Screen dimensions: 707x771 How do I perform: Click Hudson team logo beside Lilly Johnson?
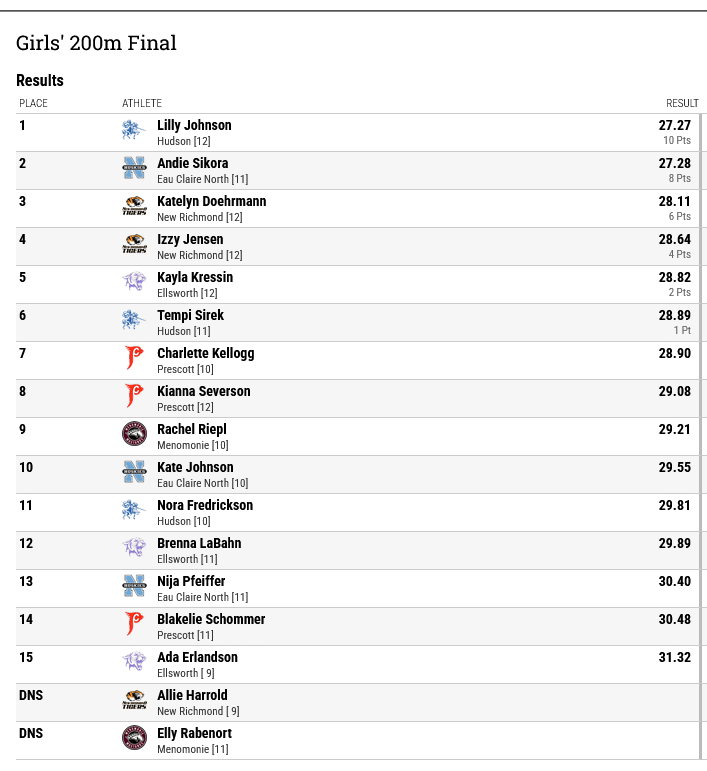pos(134,130)
